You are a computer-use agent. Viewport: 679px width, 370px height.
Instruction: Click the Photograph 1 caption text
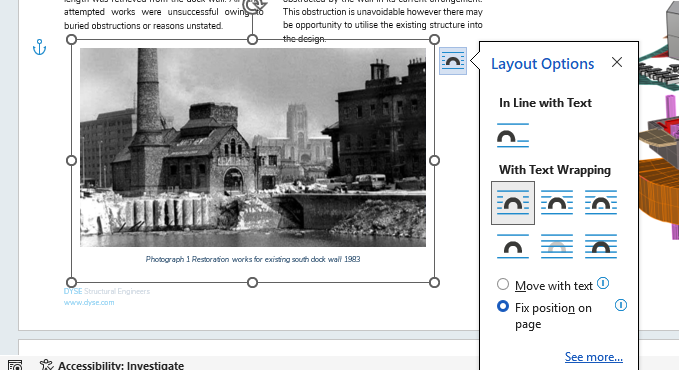click(x=253, y=259)
